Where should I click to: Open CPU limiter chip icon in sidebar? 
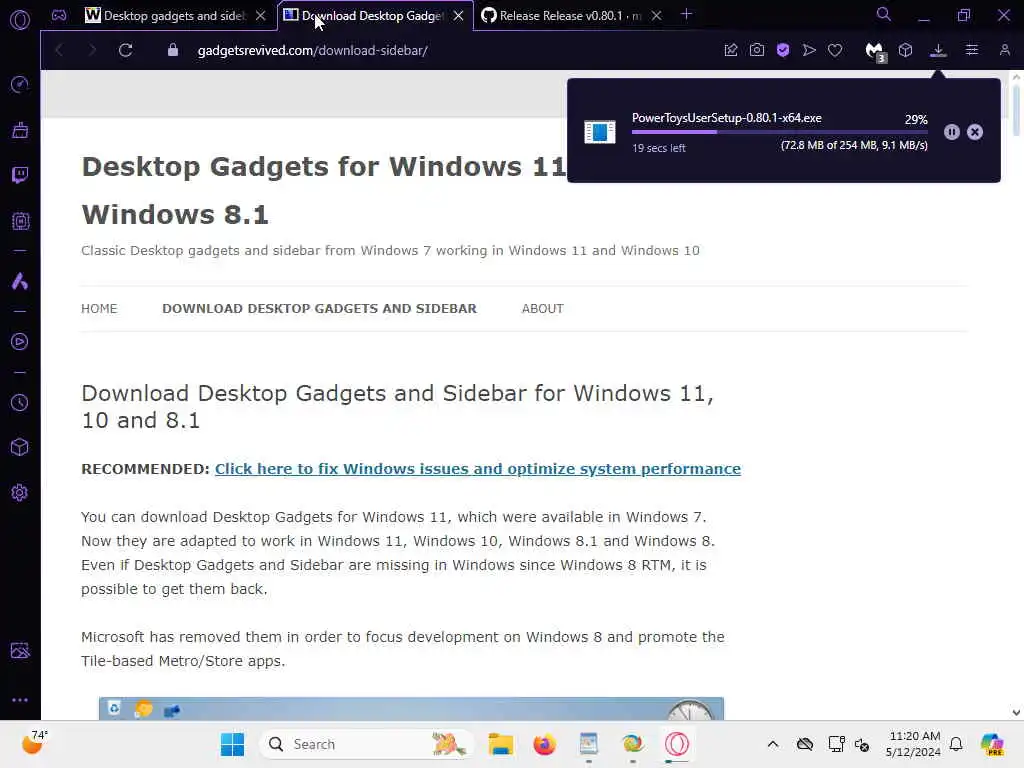(x=20, y=221)
